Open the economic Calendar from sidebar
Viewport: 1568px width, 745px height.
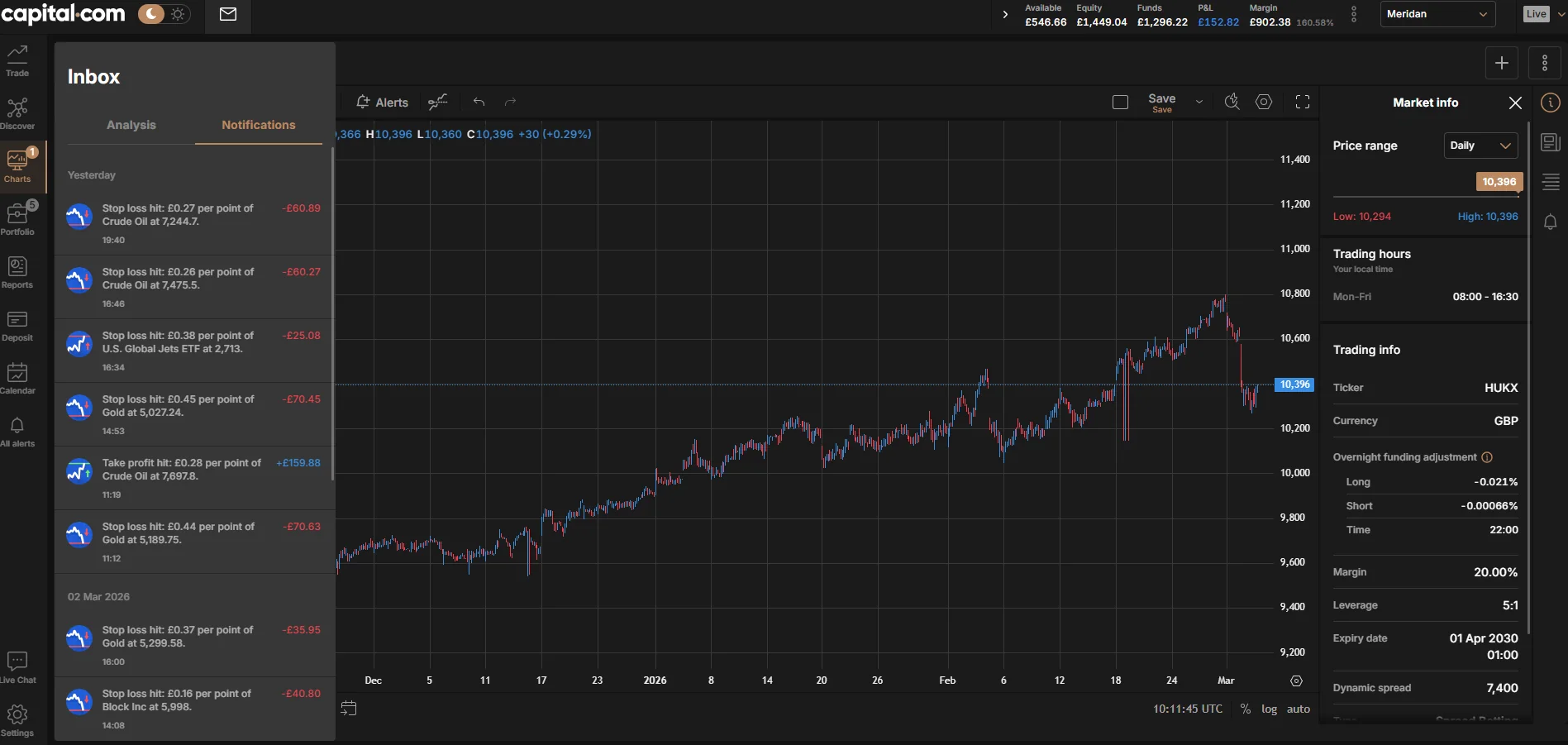(x=17, y=379)
